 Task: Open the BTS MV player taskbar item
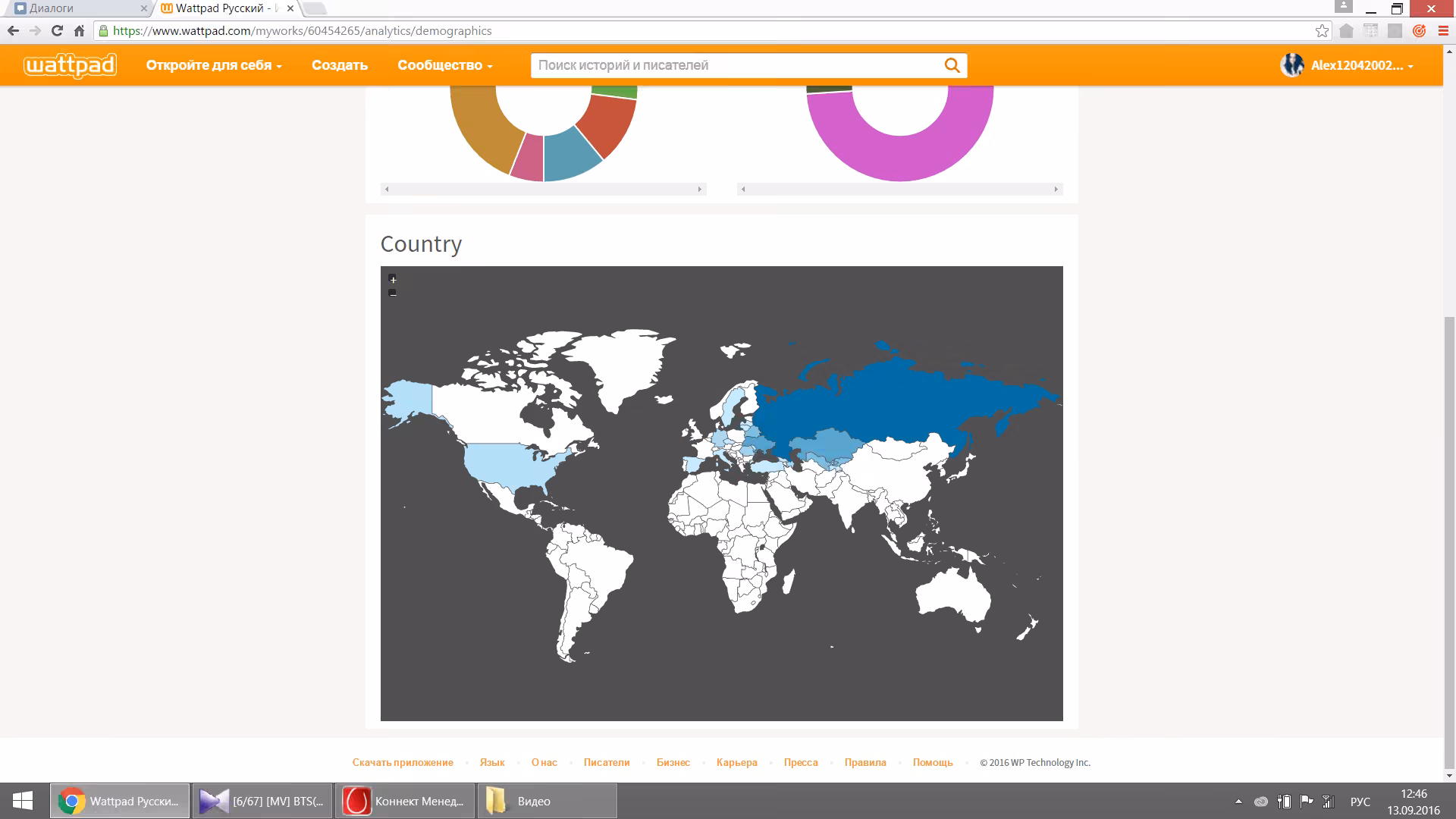[x=262, y=801]
